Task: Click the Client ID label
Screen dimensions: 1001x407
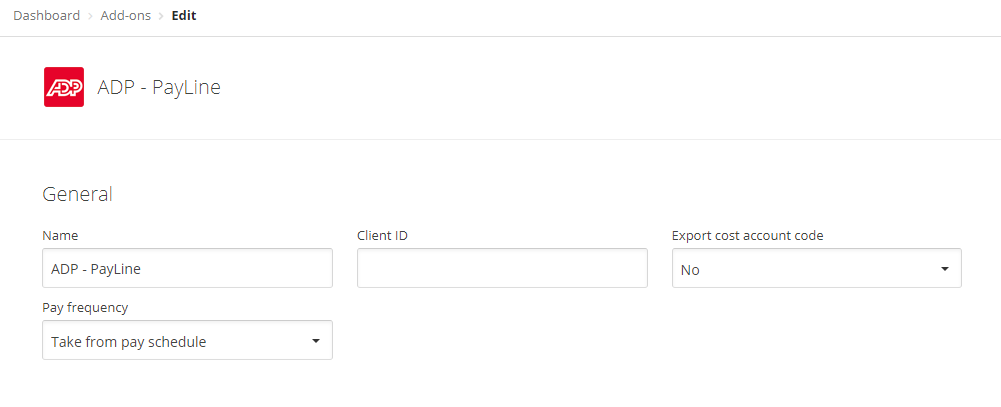Action: (382, 235)
